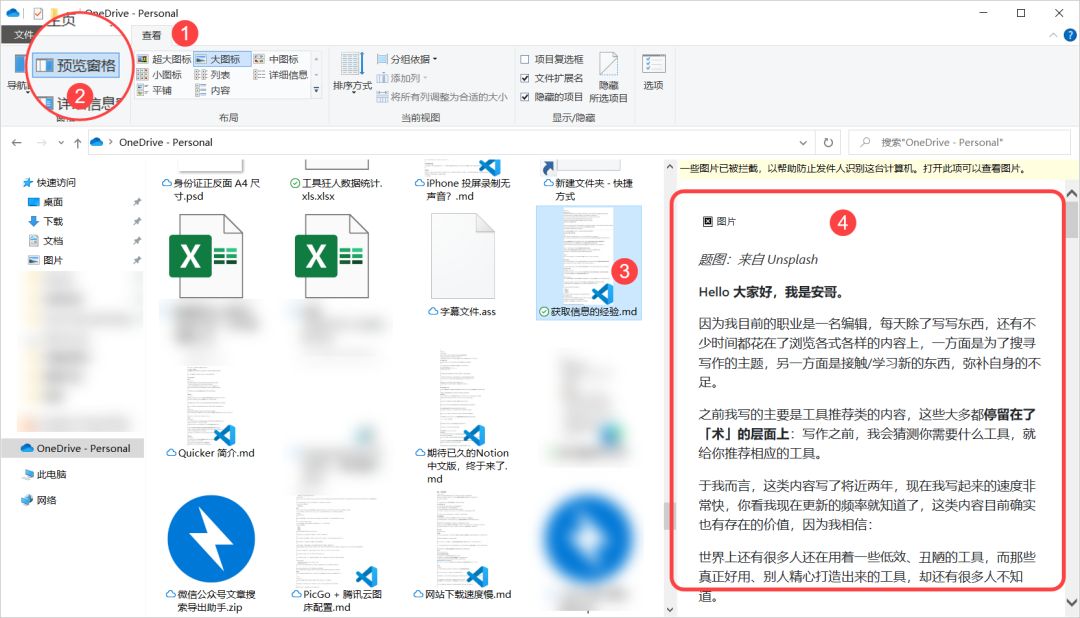Viewport: 1080px width, 618px height.
Task: Select the 身份证正反面 A4 尺寸.psd file name
Action: pyautogui.click(x=211, y=189)
